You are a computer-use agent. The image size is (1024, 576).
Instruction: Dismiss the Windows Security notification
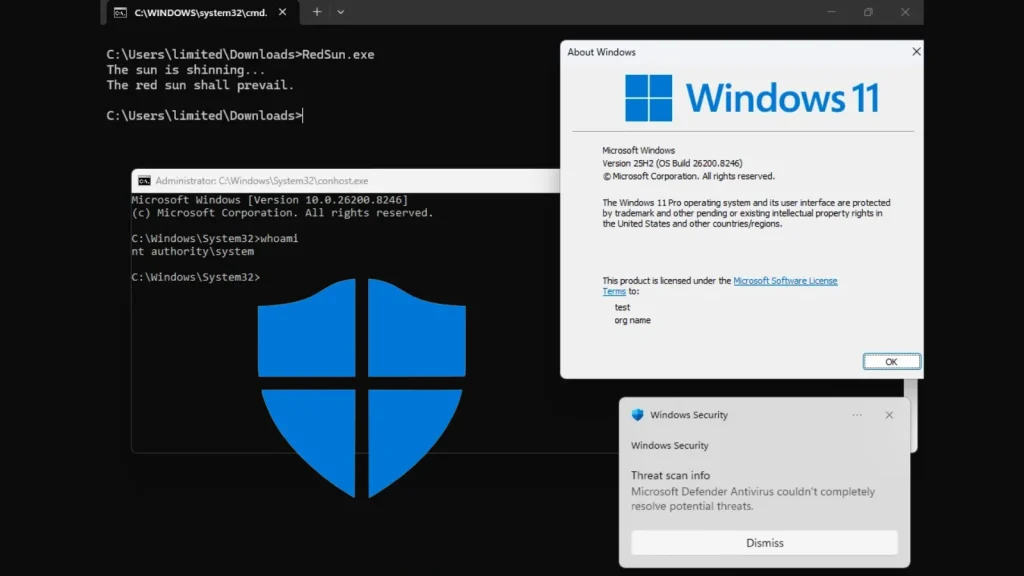(x=764, y=542)
